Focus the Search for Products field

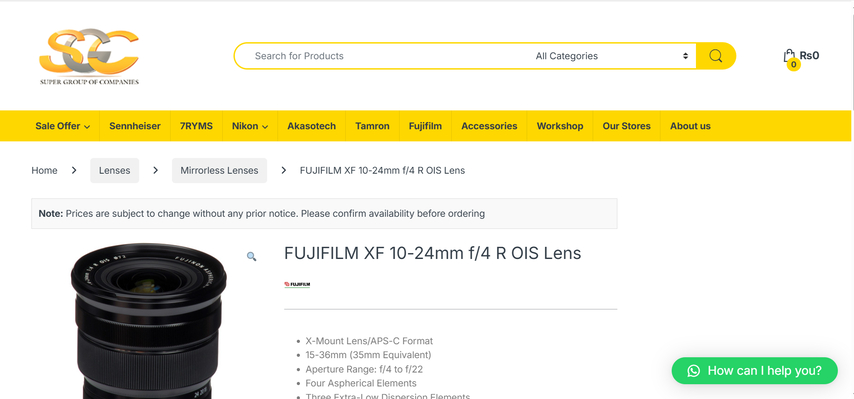[387, 56]
